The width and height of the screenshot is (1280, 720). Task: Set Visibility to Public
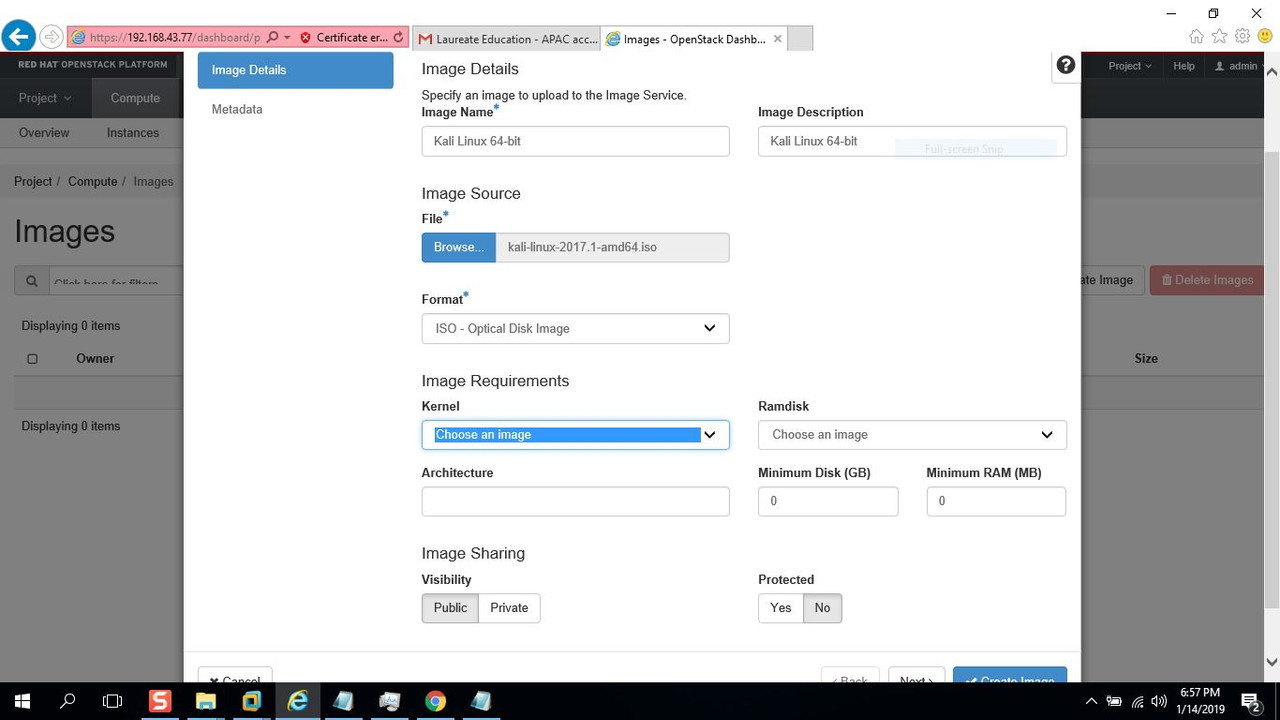pos(450,608)
